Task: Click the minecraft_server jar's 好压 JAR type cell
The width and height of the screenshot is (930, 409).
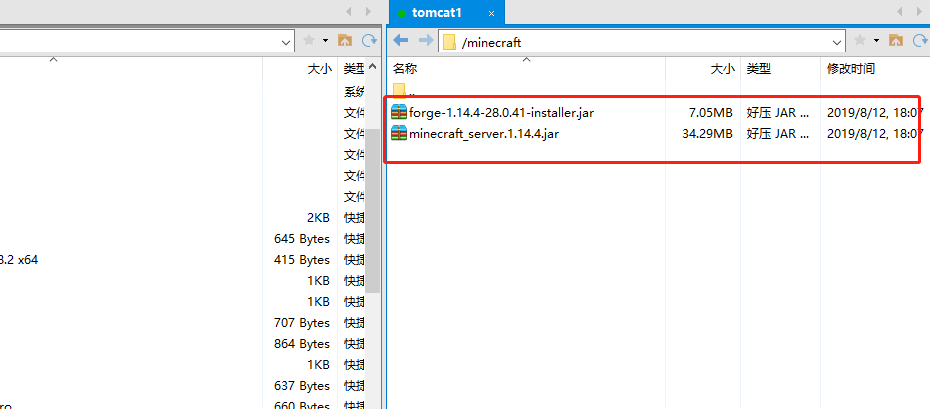Action: point(778,134)
